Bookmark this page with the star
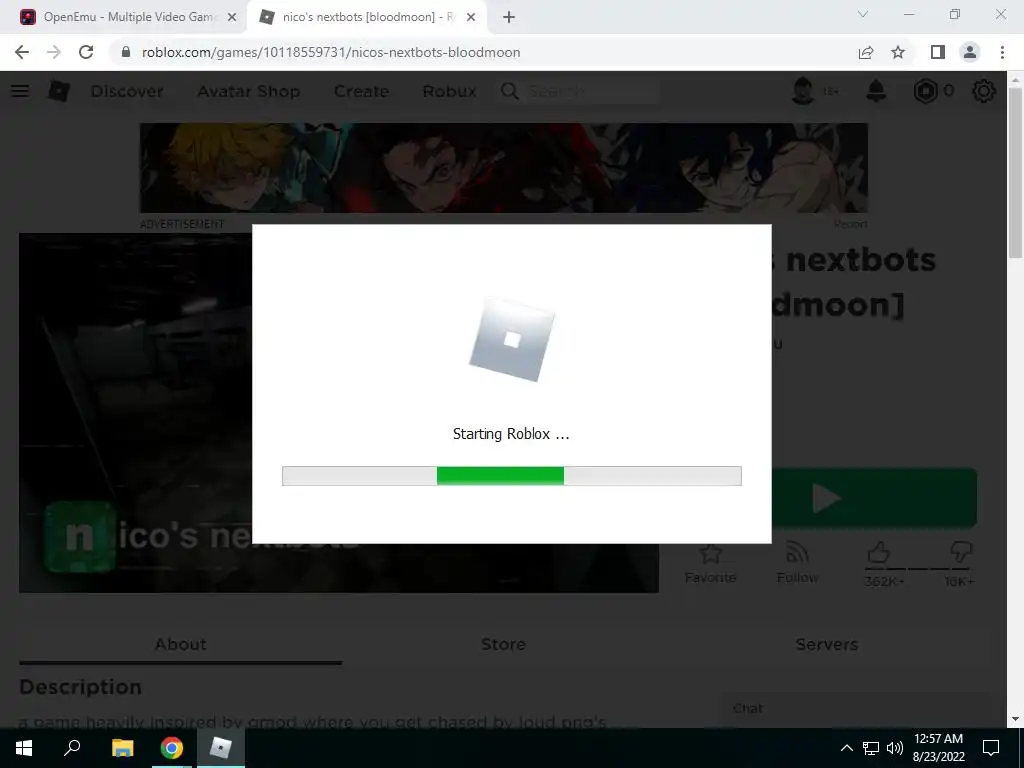The height and width of the screenshot is (768, 1024). 898,52
